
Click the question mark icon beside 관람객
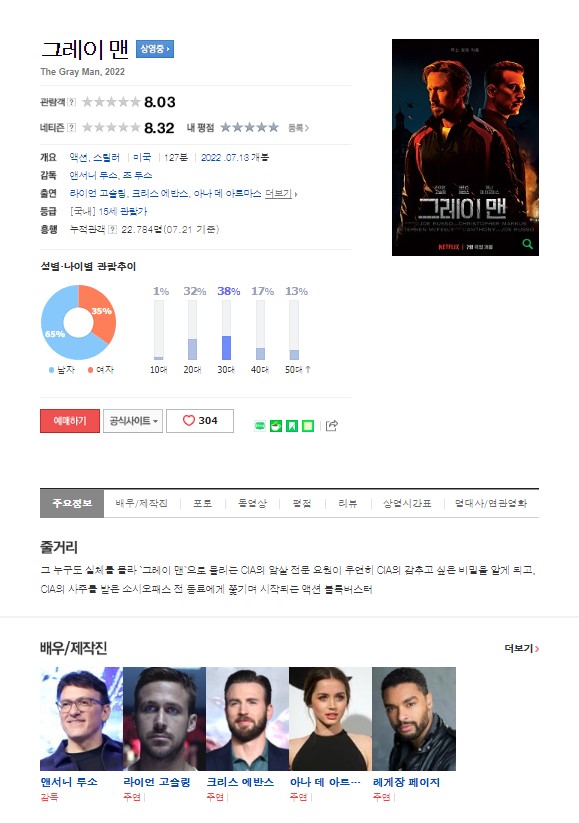[x=72, y=102]
